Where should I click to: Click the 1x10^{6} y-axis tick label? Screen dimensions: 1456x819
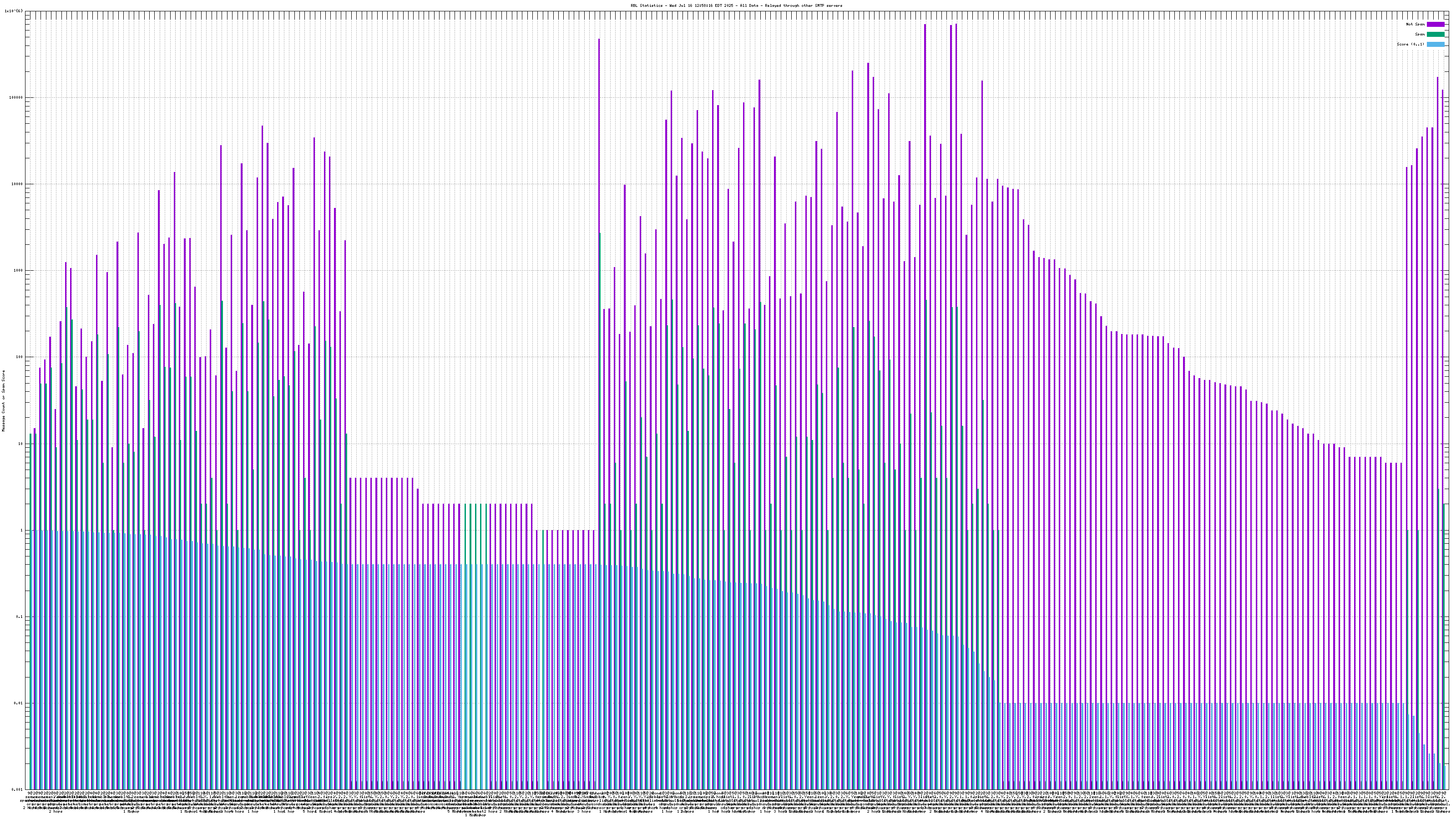[14, 11]
